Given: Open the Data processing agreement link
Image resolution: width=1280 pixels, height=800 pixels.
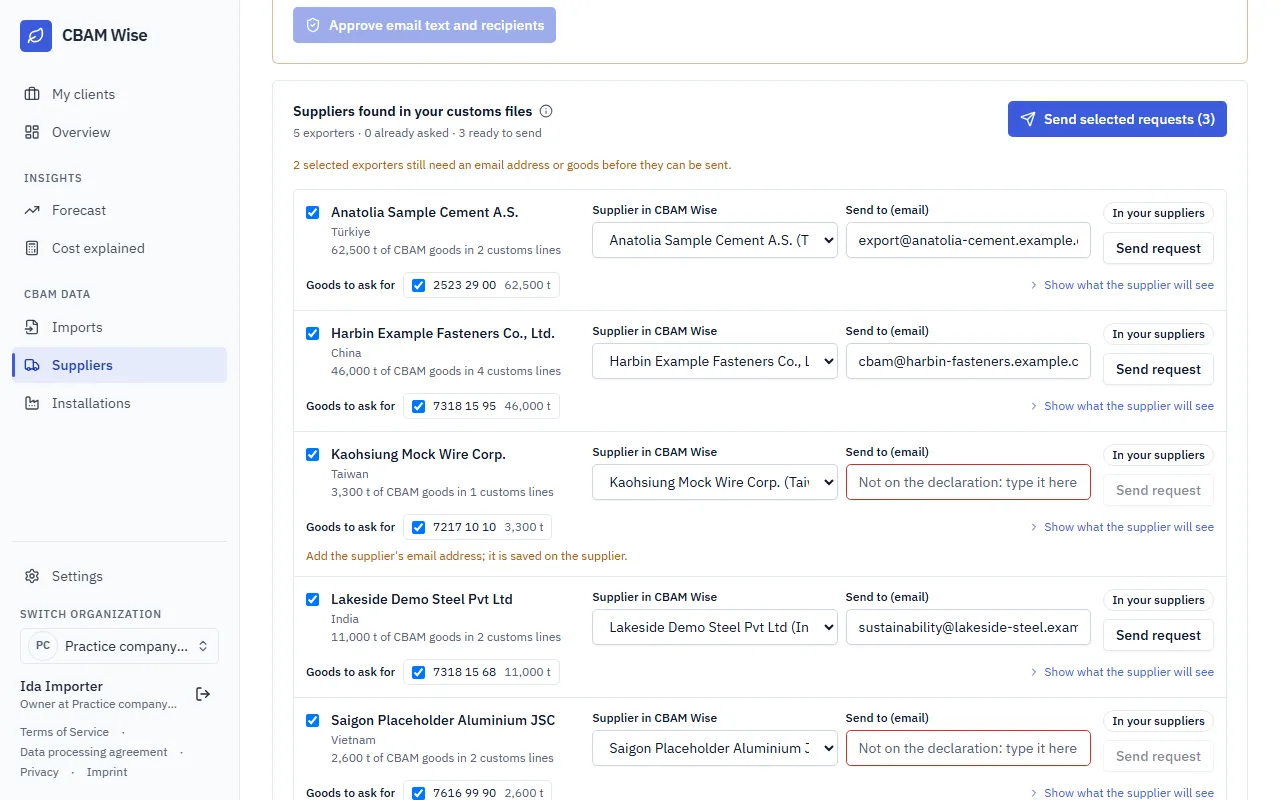Looking at the screenshot, I should coord(94,752).
